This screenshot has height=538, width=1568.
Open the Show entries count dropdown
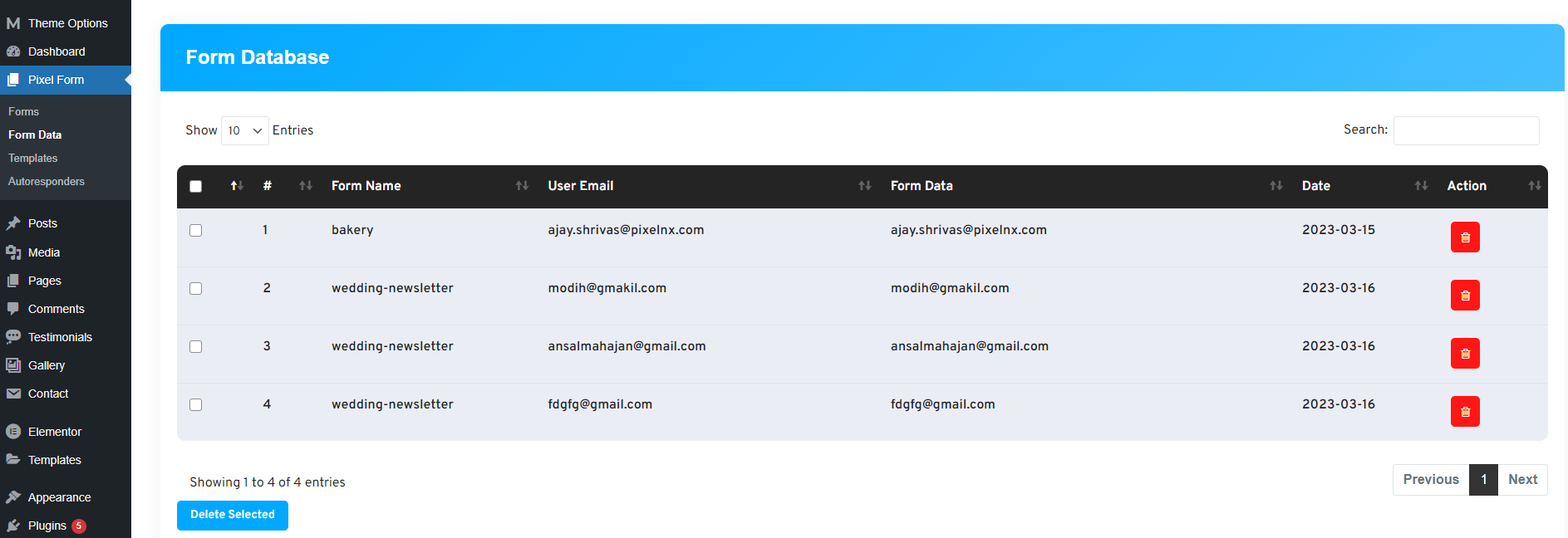pos(244,131)
